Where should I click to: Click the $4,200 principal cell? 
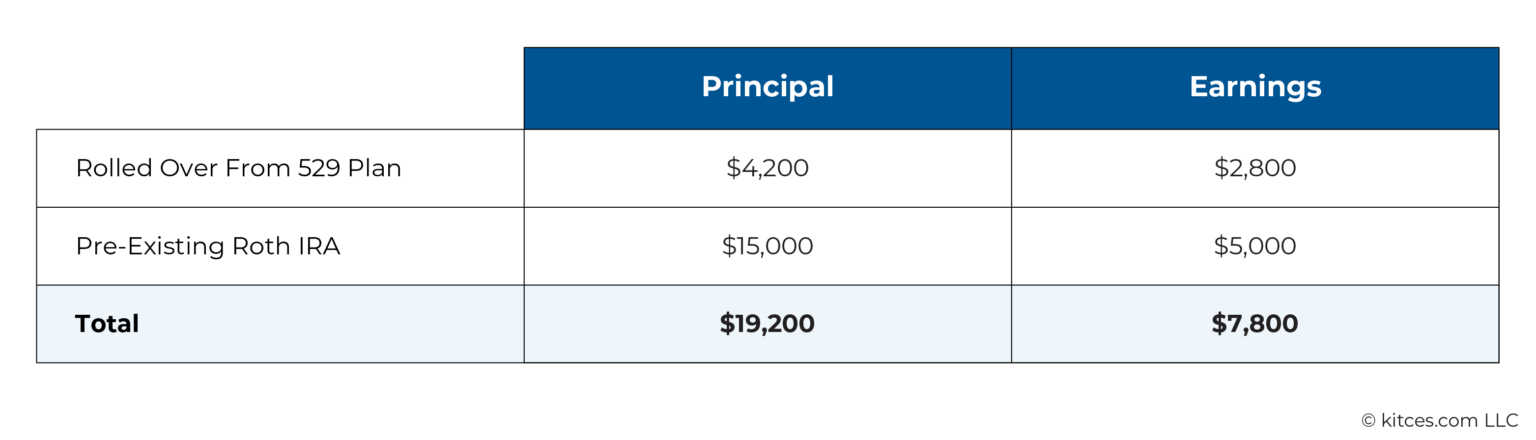(767, 168)
